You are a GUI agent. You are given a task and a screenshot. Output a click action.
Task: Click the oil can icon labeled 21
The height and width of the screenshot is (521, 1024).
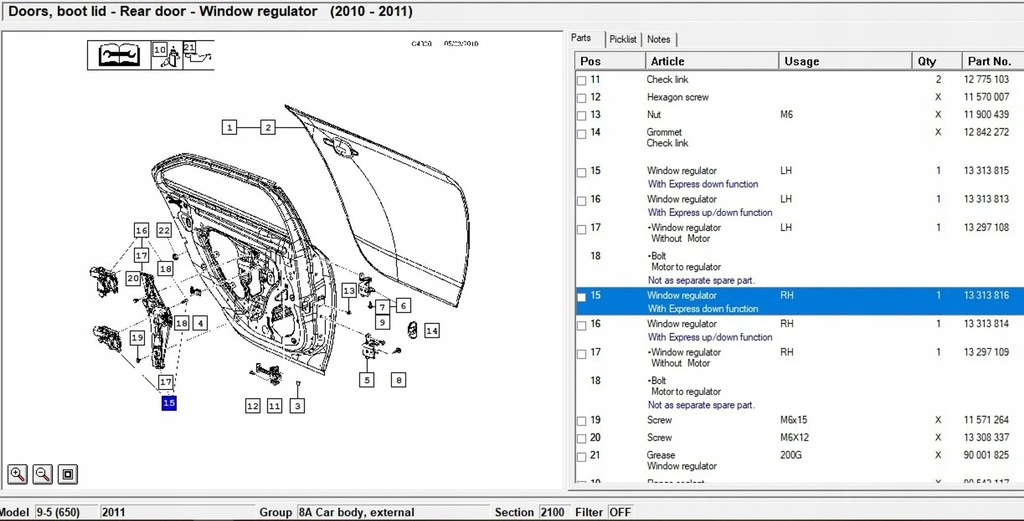196,55
